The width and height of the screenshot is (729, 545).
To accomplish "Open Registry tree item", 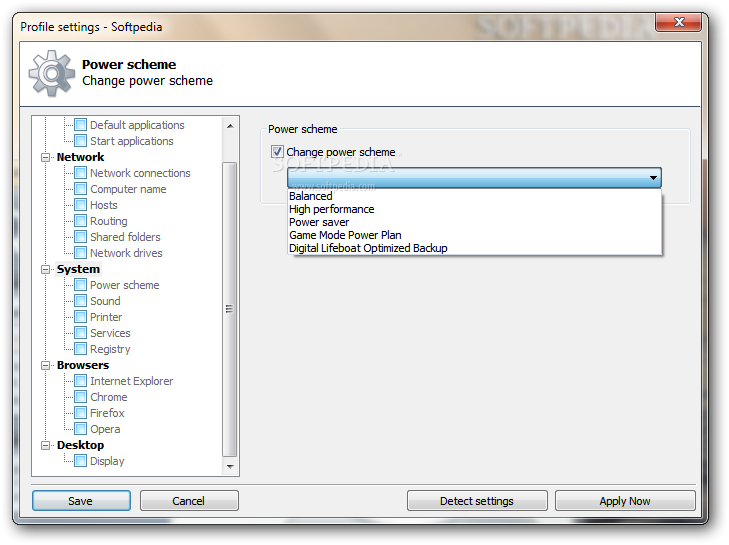I will click(110, 349).
